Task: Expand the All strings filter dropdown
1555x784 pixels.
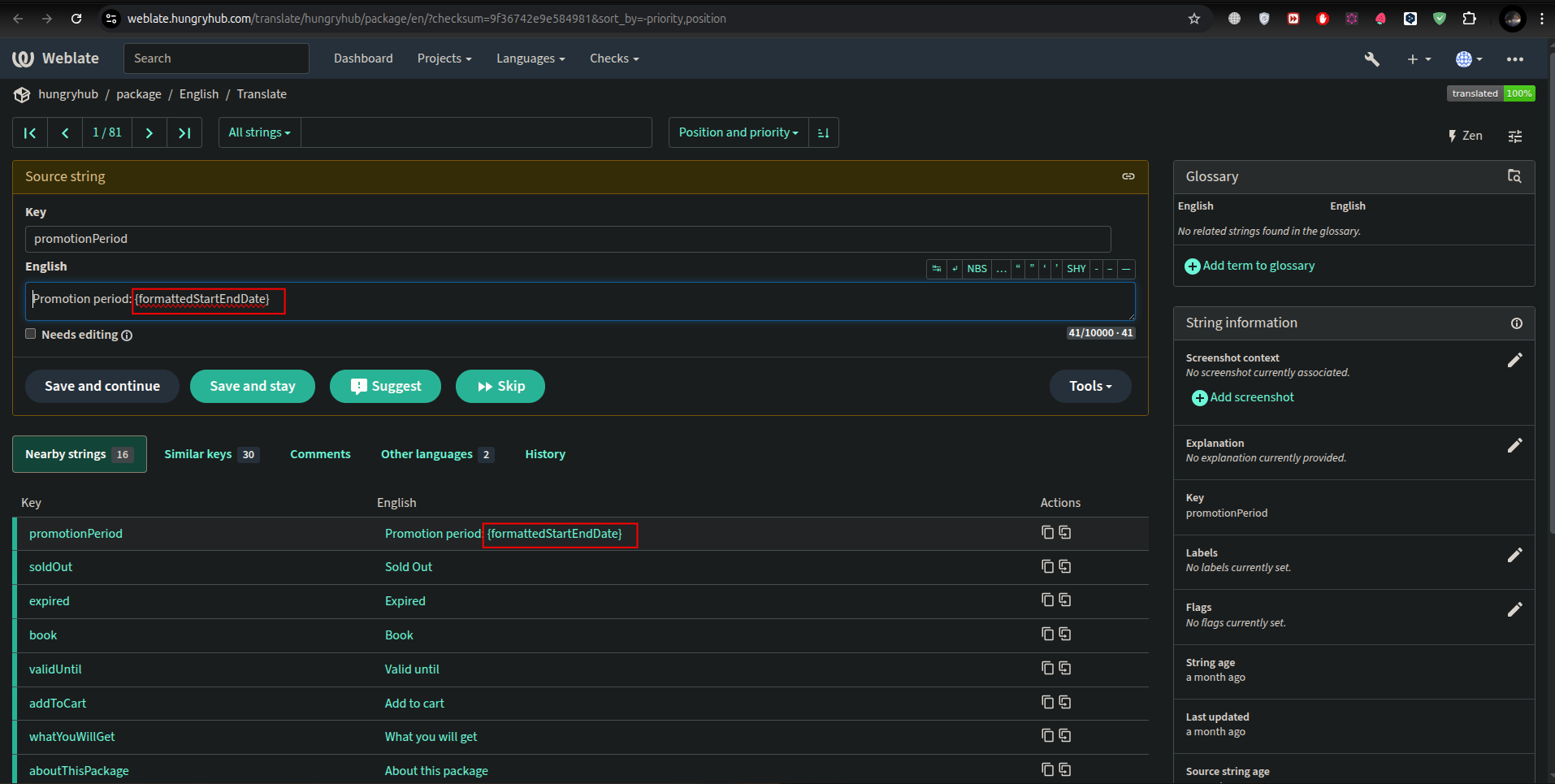Action: (x=259, y=132)
